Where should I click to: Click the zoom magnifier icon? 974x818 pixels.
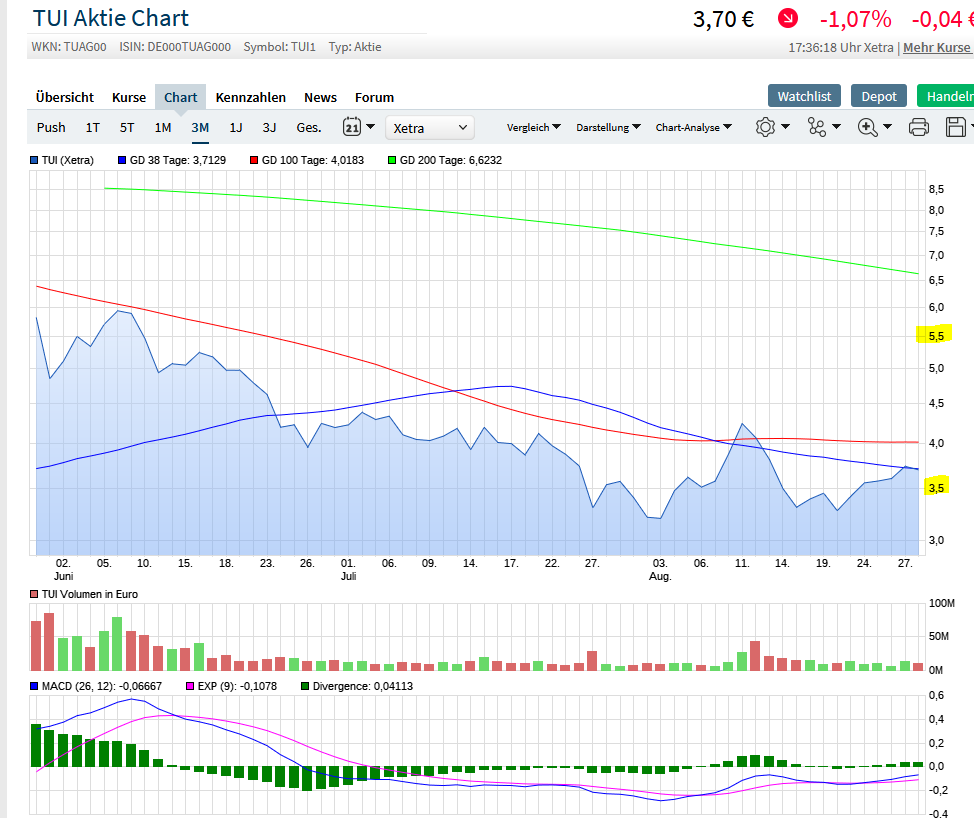point(867,127)
